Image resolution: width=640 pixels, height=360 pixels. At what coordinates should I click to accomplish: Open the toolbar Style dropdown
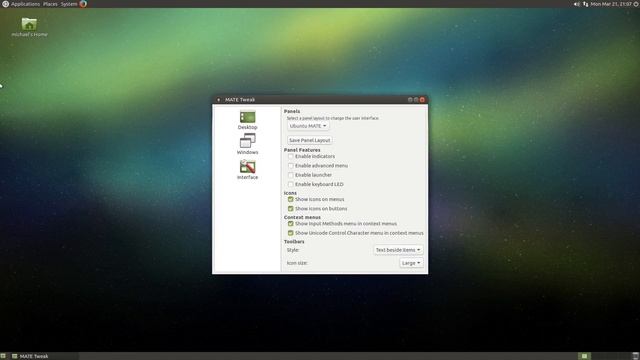tap(398, 250)
